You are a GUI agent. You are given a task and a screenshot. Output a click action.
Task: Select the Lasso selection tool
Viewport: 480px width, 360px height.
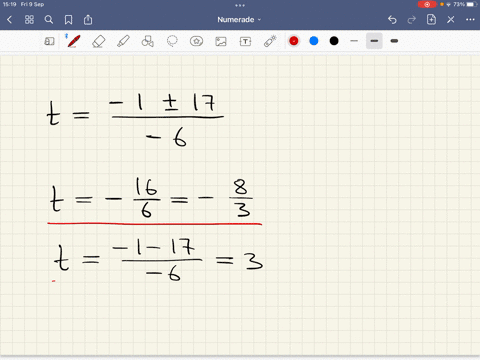(172, 41)
